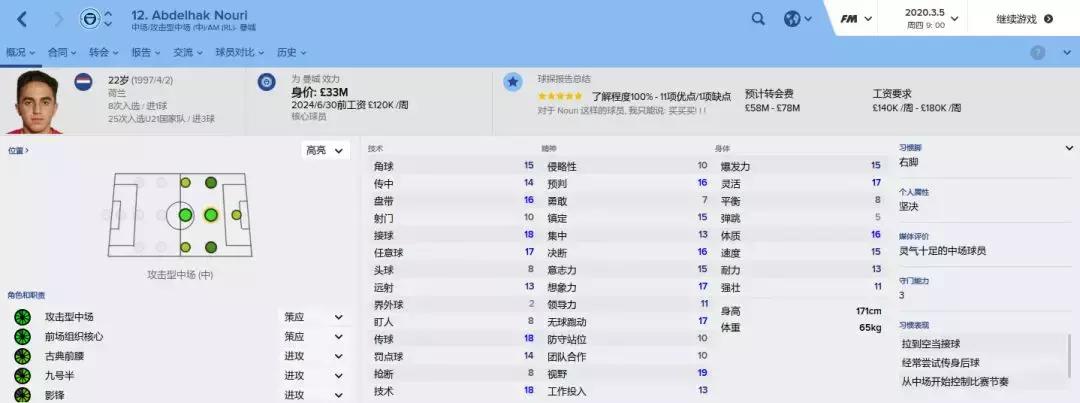Select the 传球 attribute row
Screen dimensions: 1080x403
[x=453, y=339]
